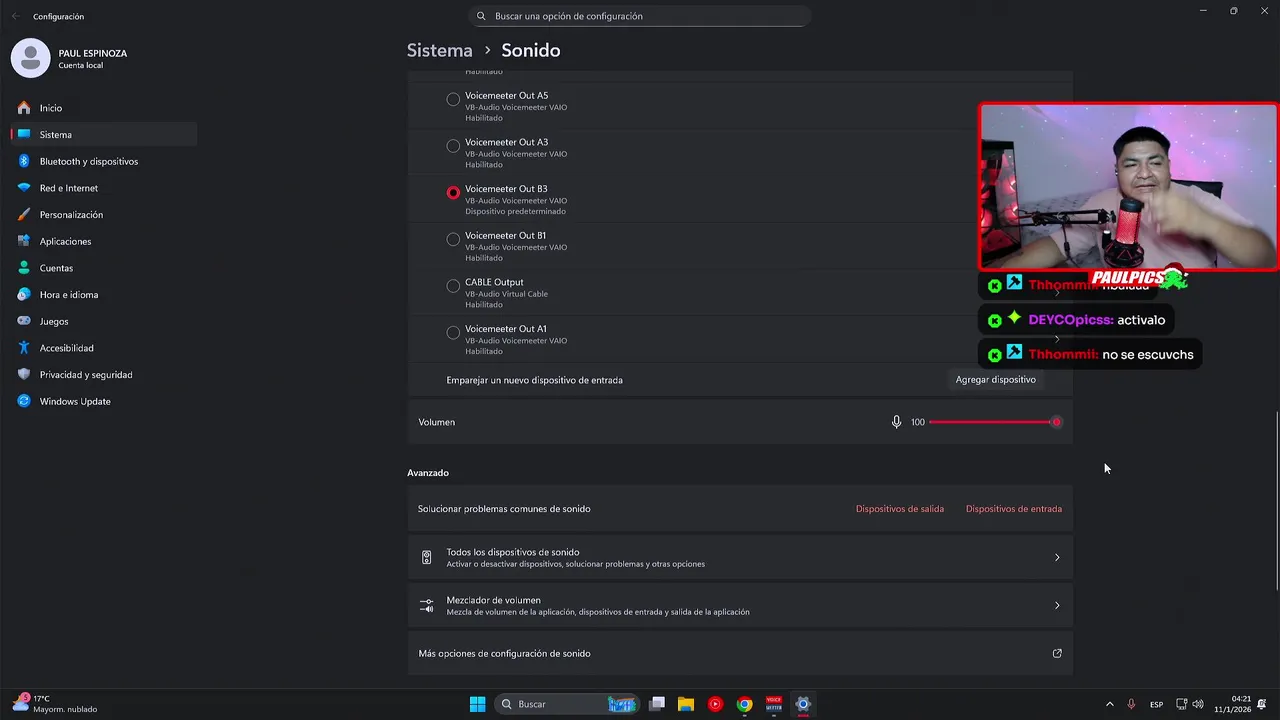Open Task View on the taskbar
This screenshot has width=1280, height=720.
[657, 704]
